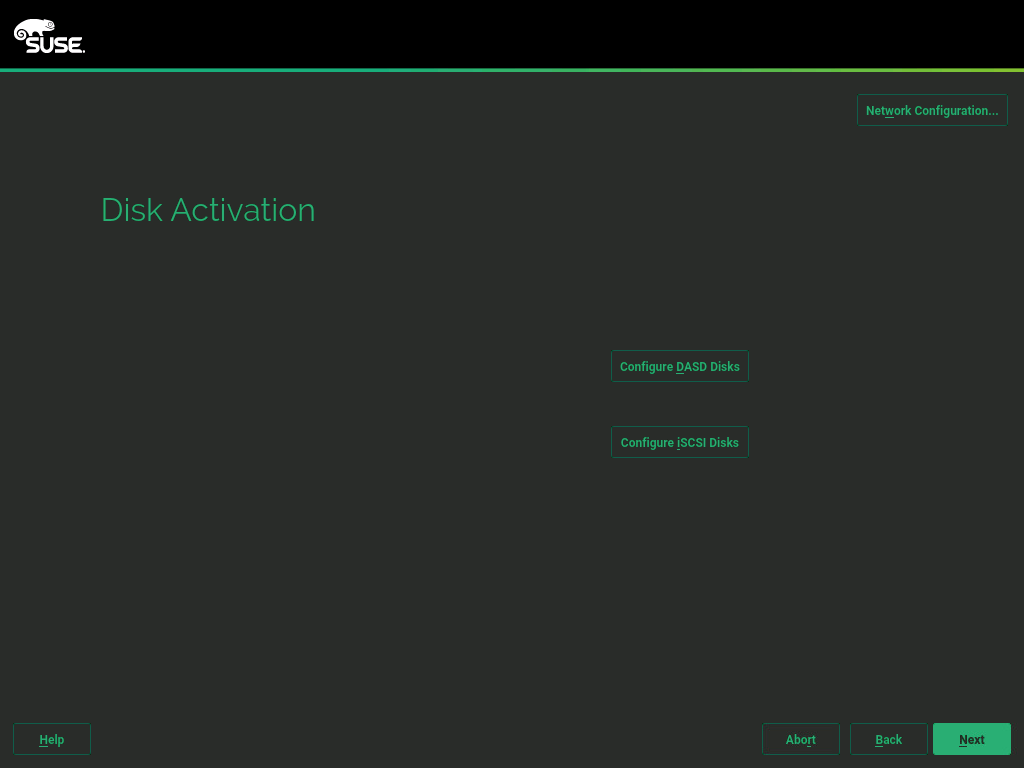This screenshot has width=1024, height=768.
Task: Click Configure iSCSI Disks button
Action: point(679,442)
